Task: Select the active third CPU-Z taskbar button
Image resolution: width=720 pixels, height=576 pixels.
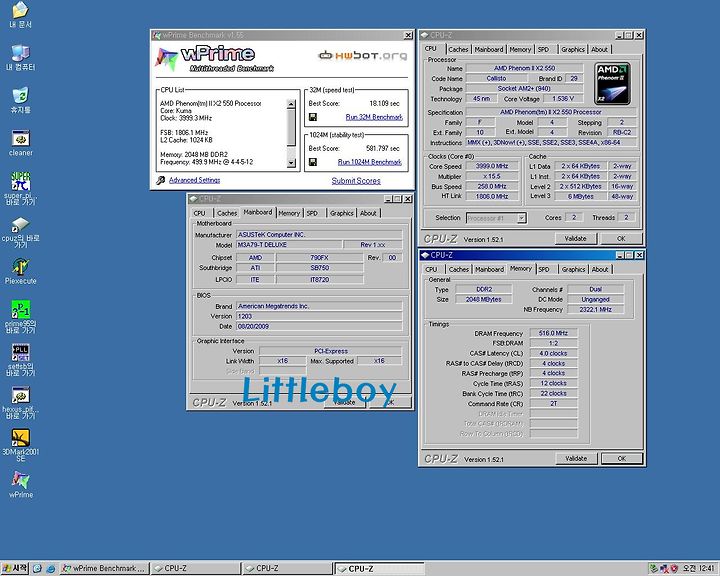Action: click(379, 569)
